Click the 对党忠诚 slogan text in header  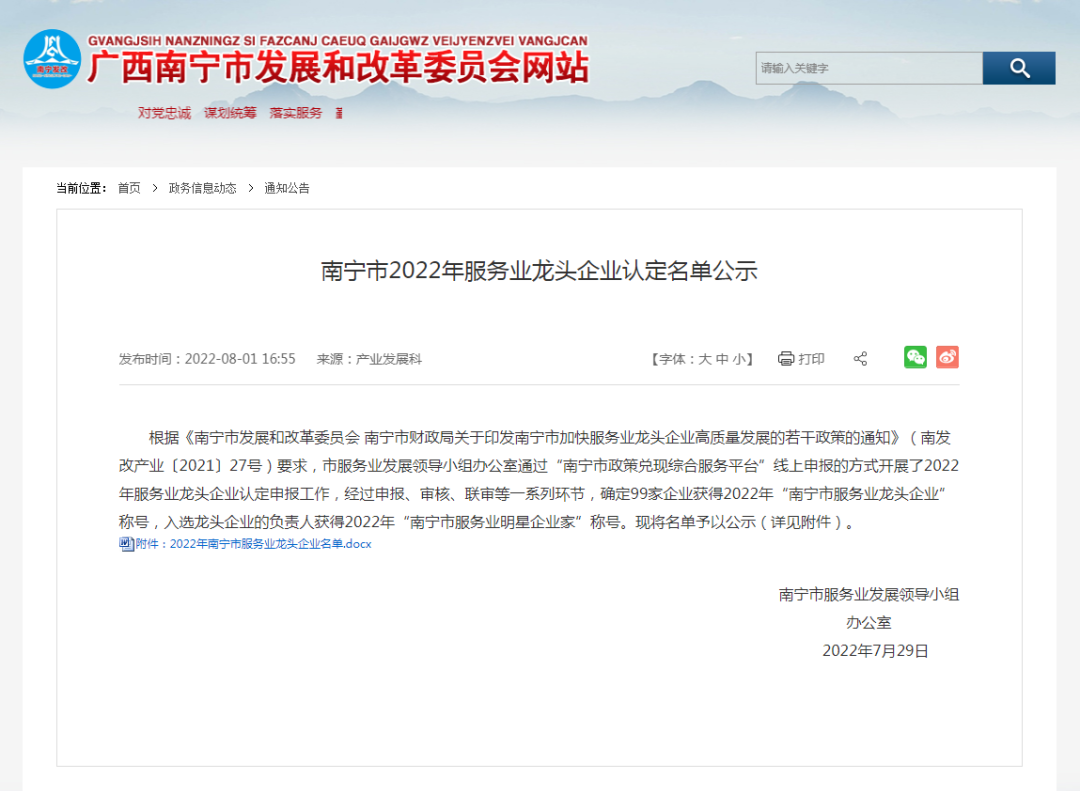164,113
